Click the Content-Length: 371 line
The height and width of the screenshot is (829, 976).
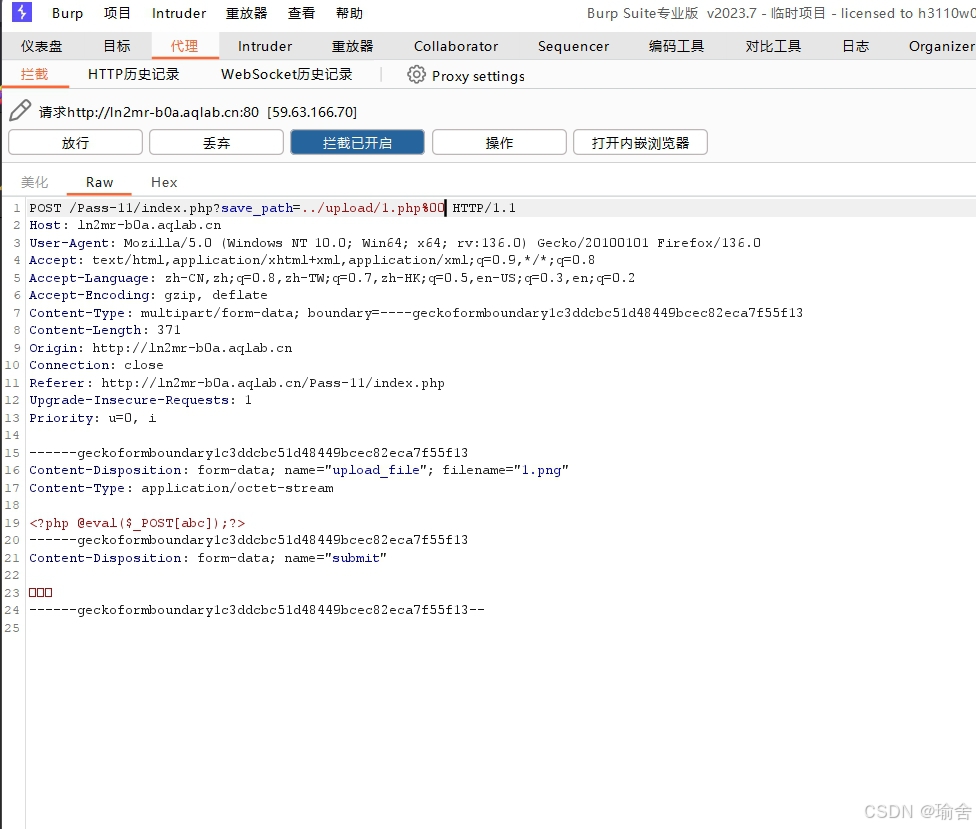[105, 330]
